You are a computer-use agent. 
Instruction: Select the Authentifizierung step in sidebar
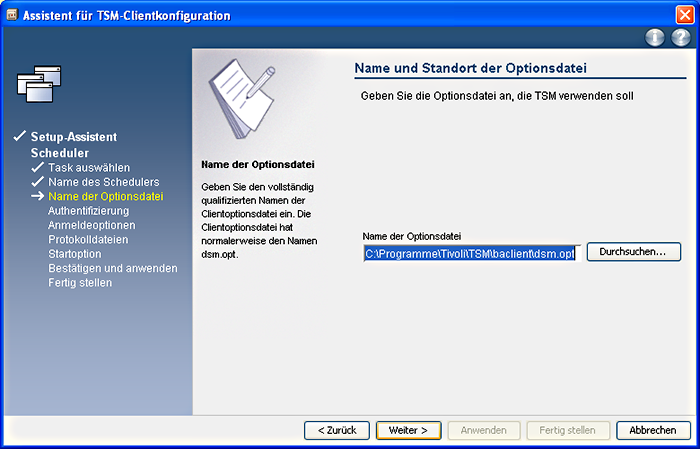pos(88,211)
